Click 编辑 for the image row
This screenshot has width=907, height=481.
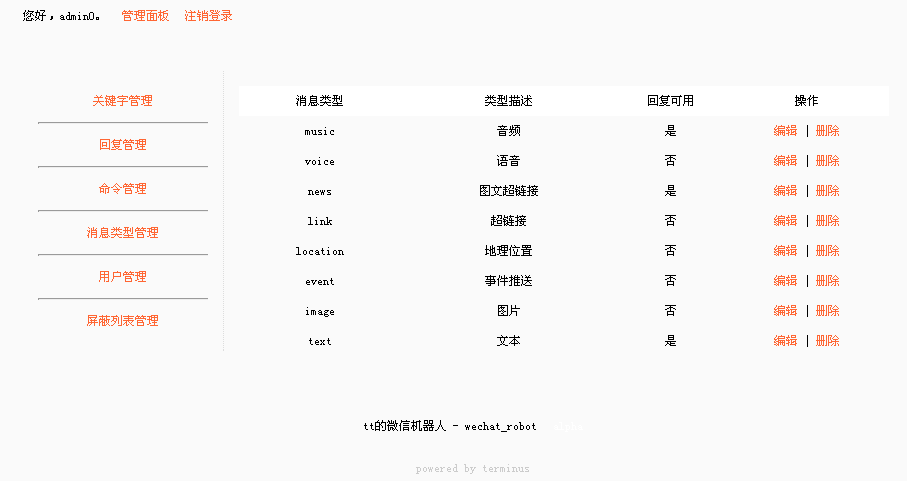point(785,311)
